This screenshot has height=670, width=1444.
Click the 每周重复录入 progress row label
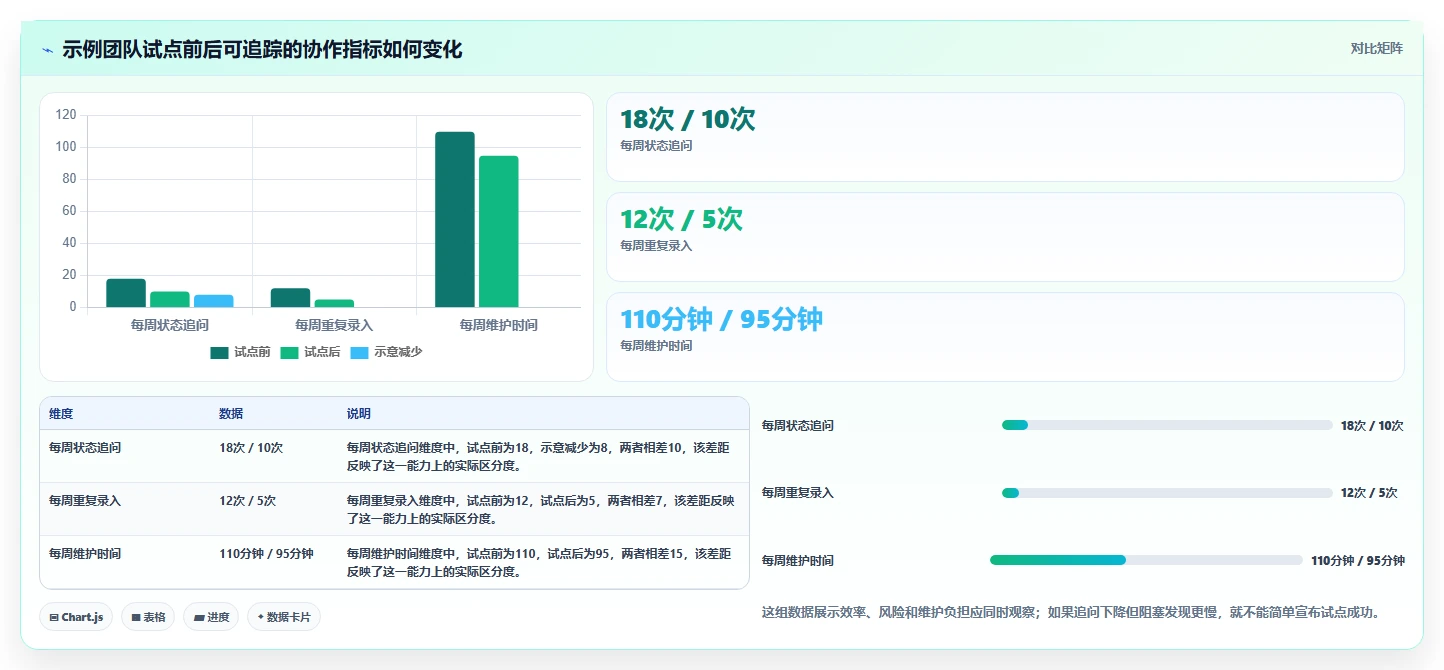[x=798, y=493]
